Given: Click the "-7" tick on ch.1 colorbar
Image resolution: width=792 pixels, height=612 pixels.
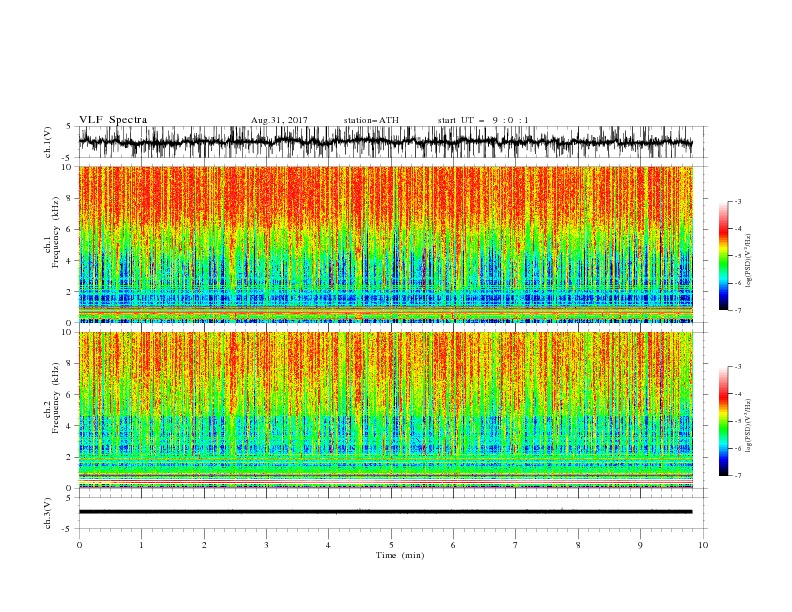Looking at the screenshot, I should point(738,310).
